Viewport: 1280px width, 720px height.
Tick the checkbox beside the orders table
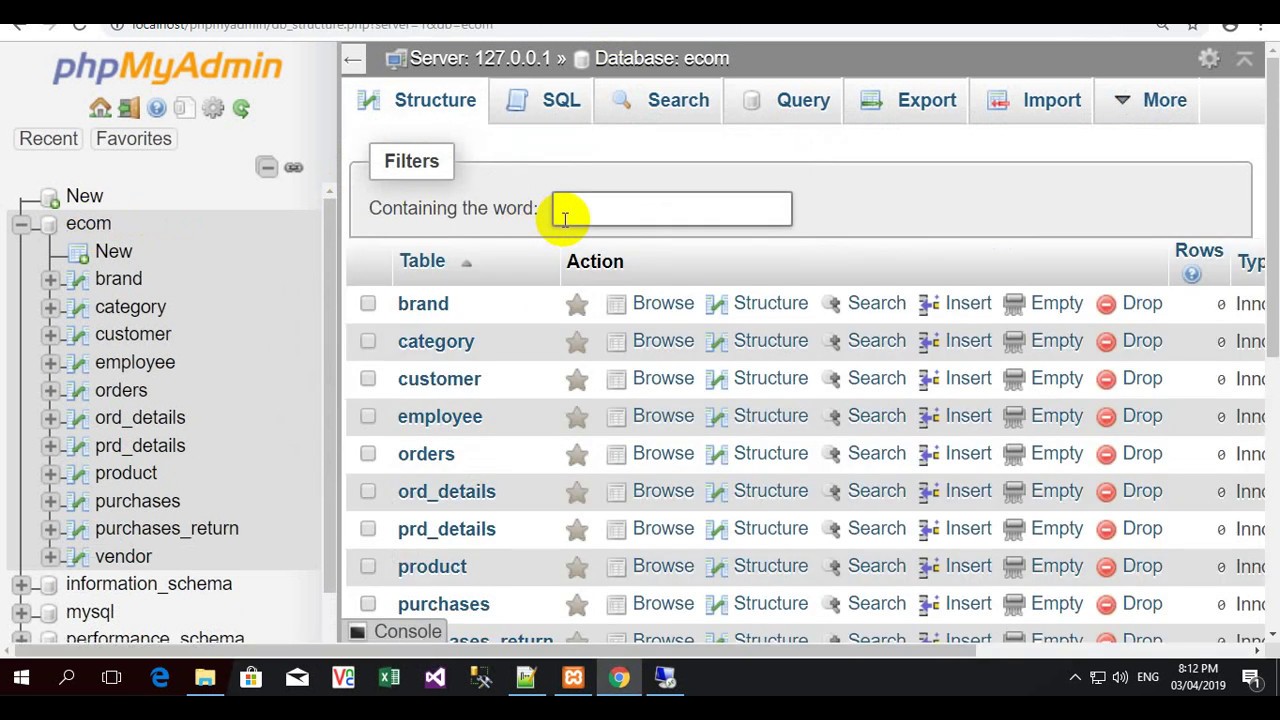[367, 453]
